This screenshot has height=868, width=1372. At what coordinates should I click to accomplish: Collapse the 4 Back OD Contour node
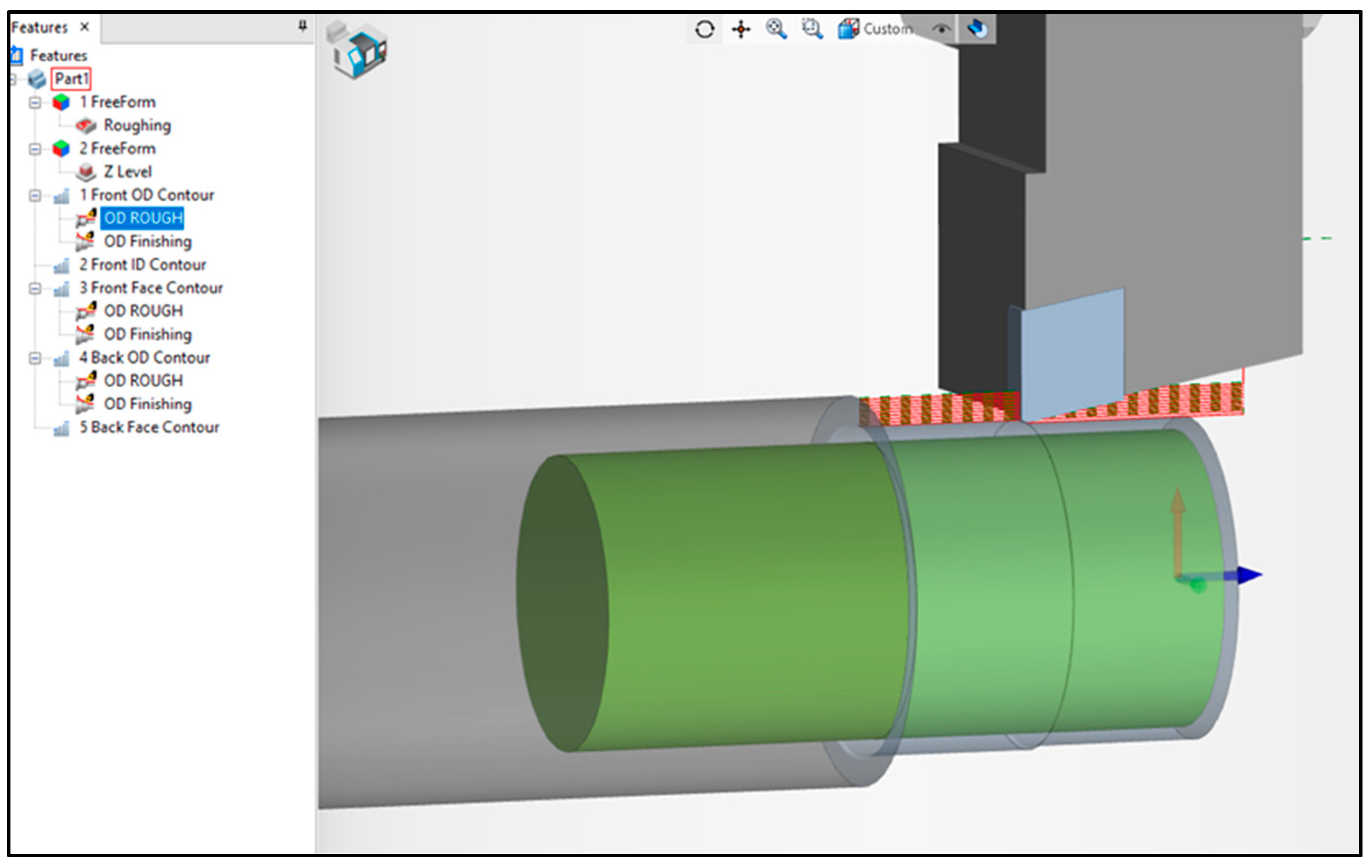[35, 358]
